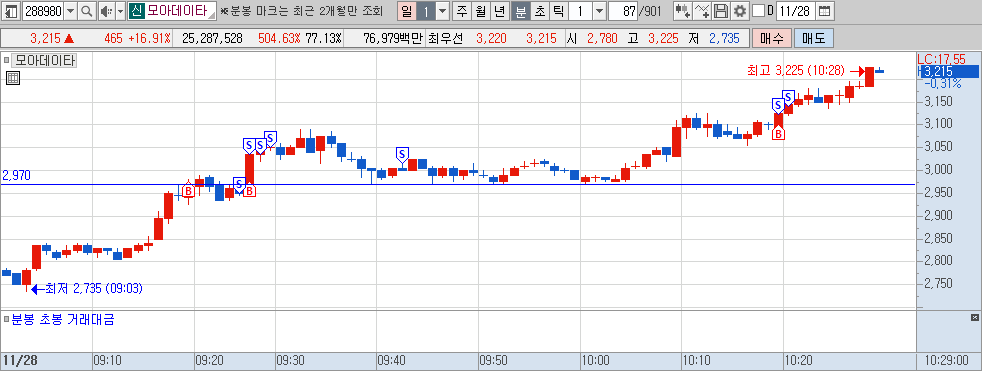Switch to the 주 weekly period tab

pos(462,11)
